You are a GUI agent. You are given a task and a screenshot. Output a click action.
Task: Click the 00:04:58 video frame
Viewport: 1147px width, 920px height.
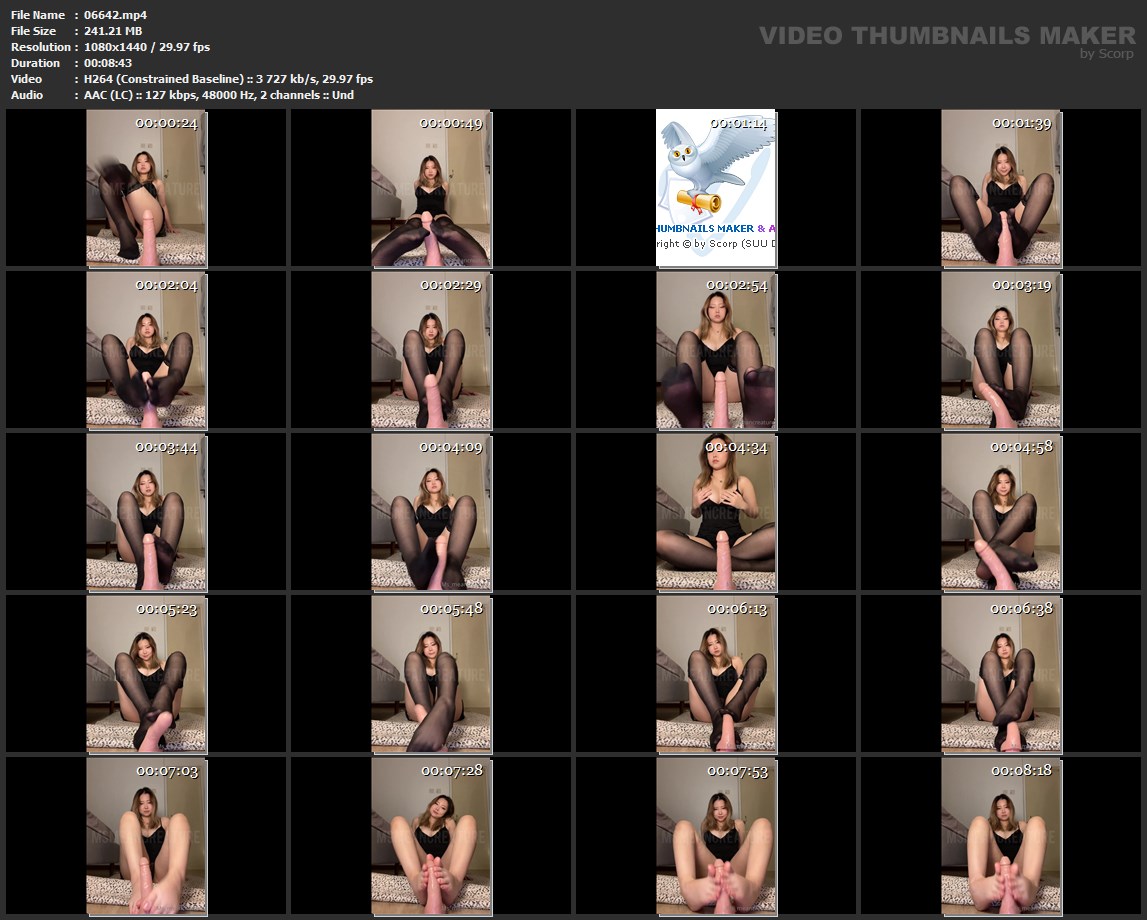point(1001,512)
